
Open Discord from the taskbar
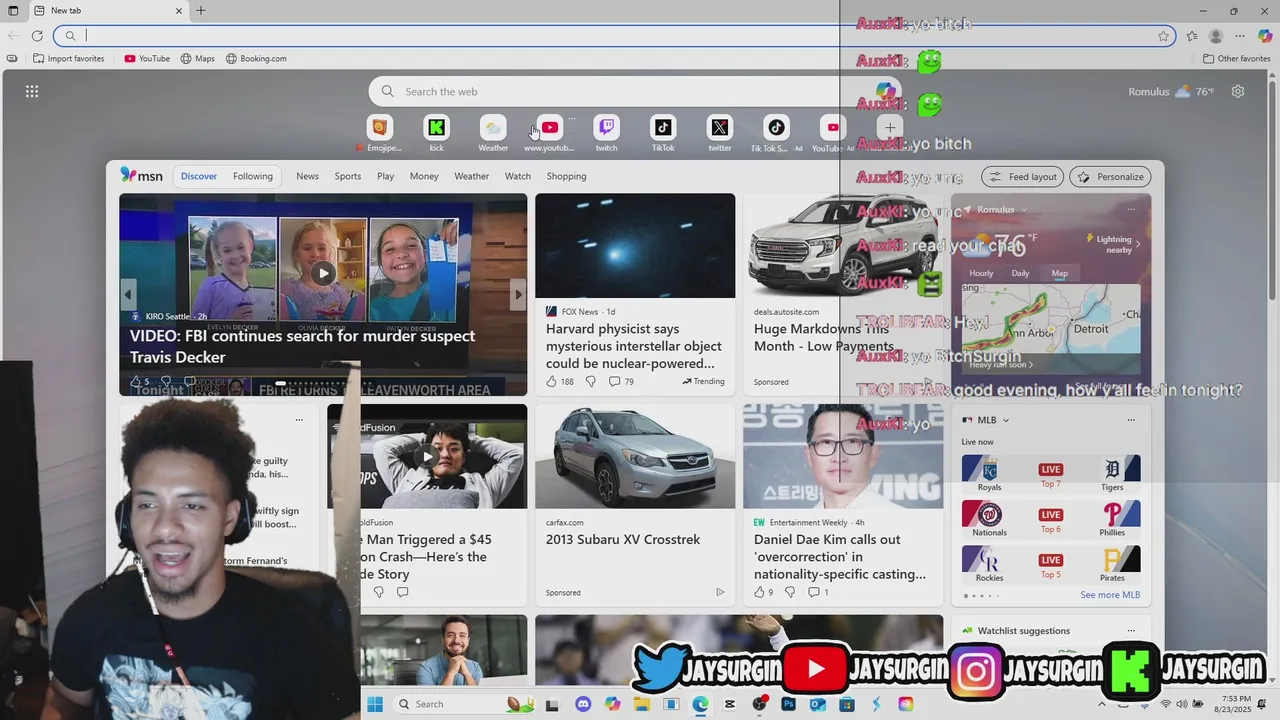[x=583, y=704]
